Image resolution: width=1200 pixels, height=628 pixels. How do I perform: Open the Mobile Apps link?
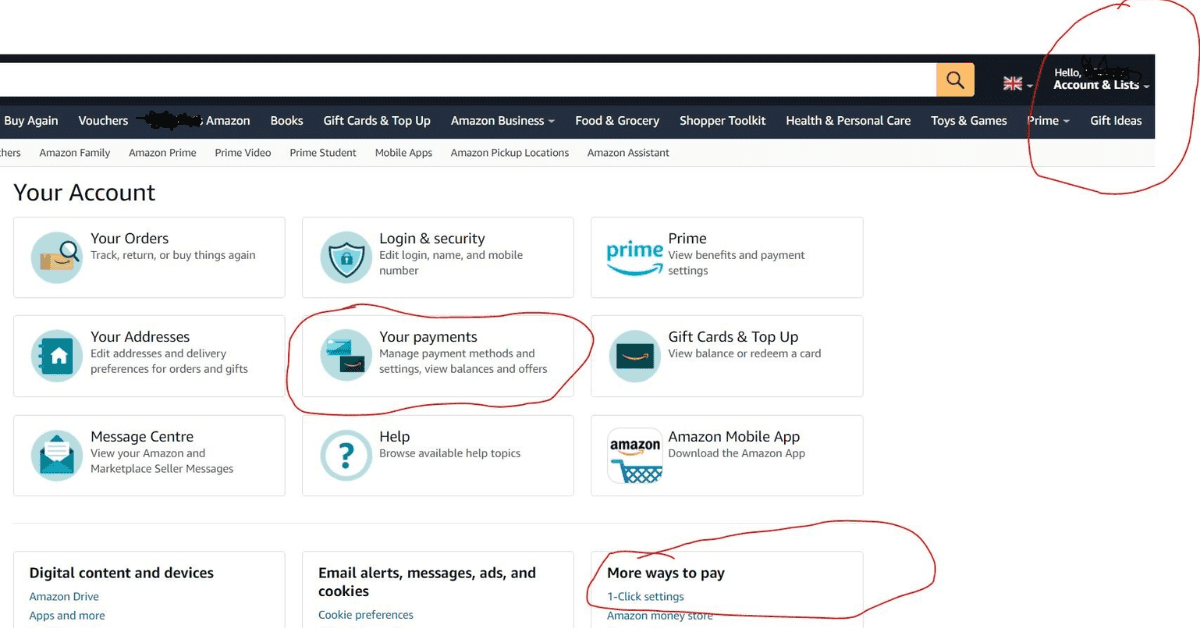tap(404, 153)
